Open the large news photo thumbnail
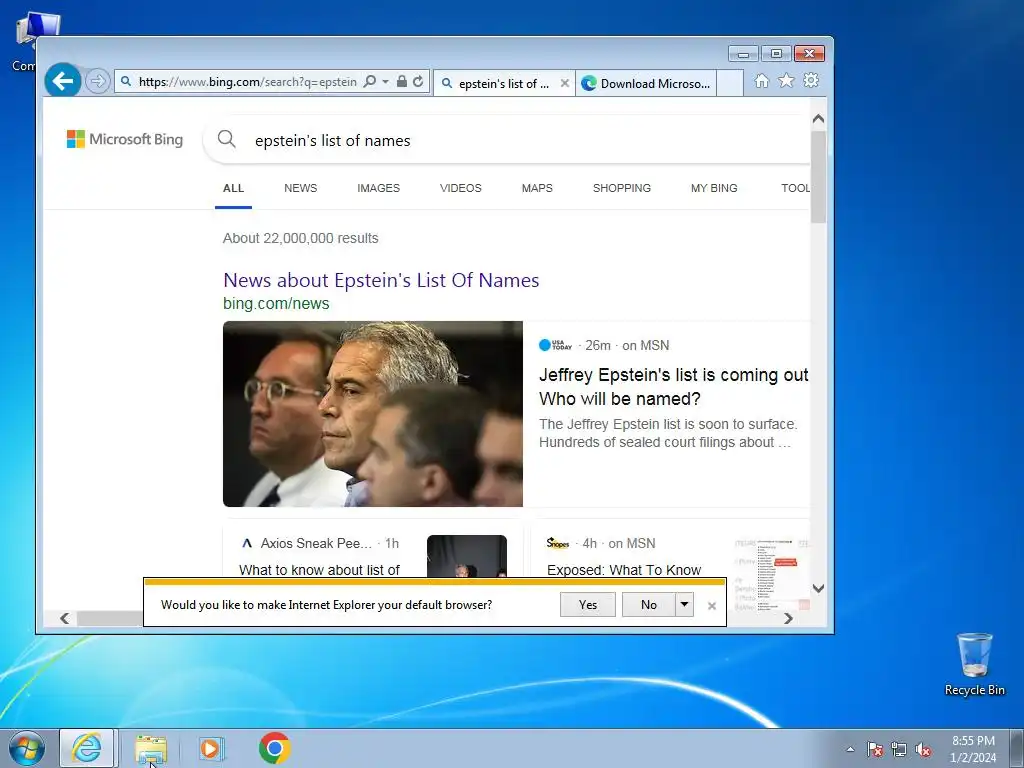 373,414
